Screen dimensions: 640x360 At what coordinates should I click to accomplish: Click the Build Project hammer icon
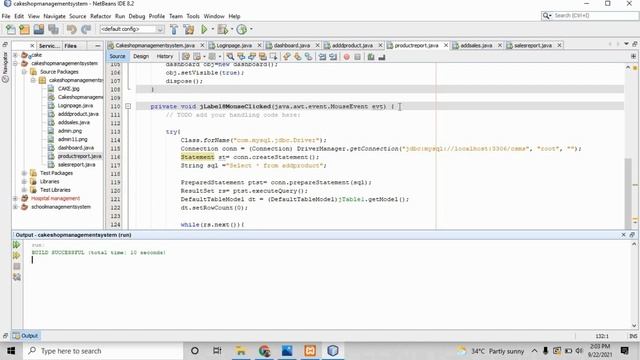coord(174,29)
